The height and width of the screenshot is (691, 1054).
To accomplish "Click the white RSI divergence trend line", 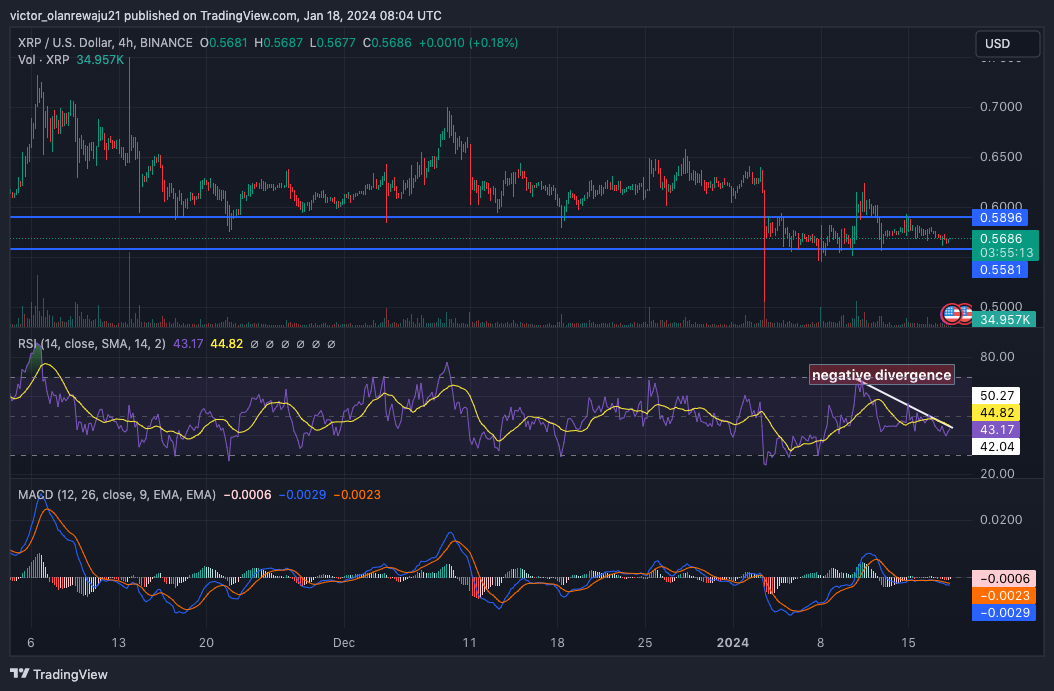I will click(x=907, y=405).
